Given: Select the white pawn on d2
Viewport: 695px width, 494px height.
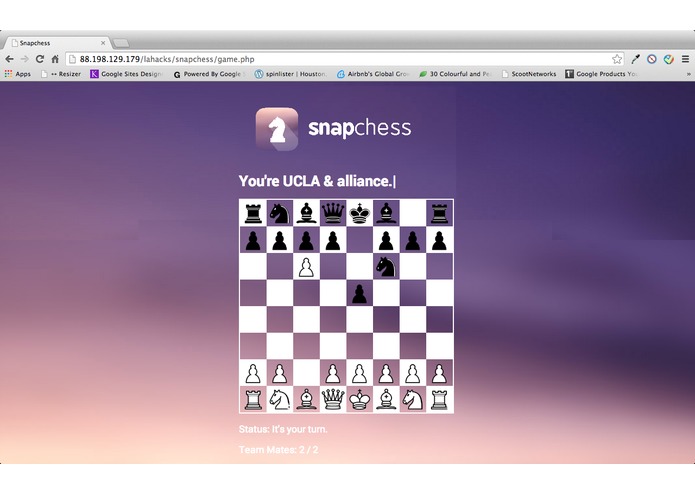Looking at the screenshot, I should (x=333, y=373).
